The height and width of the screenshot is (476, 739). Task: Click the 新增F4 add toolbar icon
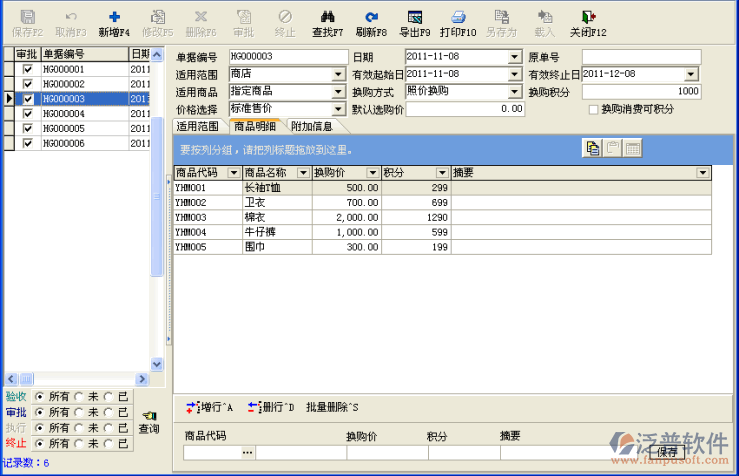coord(114,17)
